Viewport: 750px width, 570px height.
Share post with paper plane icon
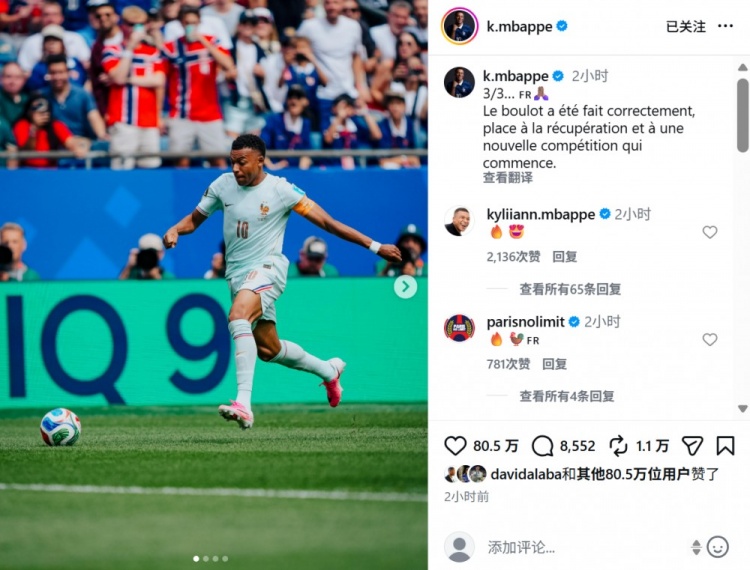(x=692, y=446)
